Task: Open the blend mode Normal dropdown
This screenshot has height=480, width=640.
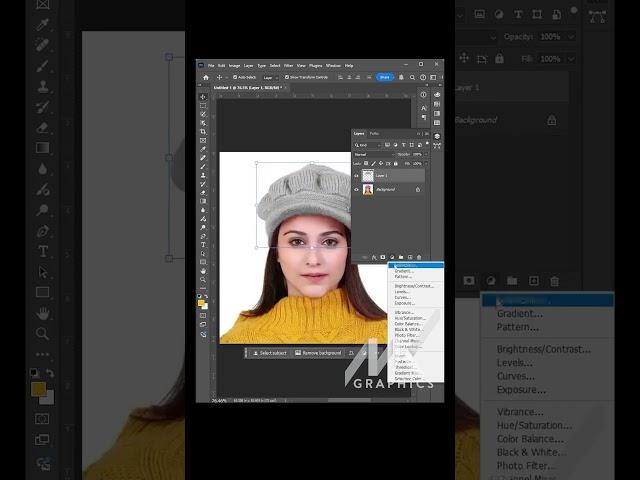Action: click(372, 154)
